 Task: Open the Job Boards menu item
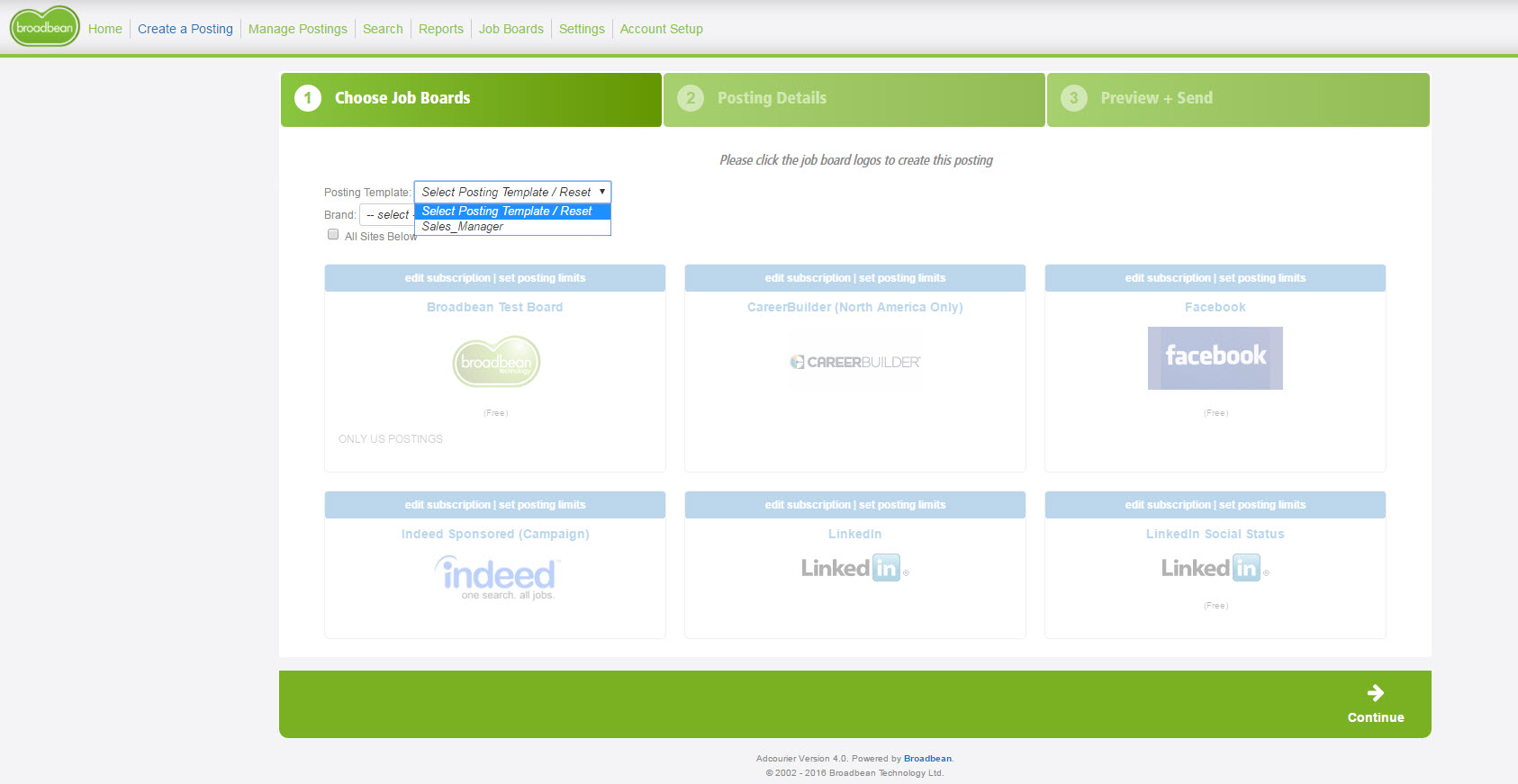pos(511,29)
